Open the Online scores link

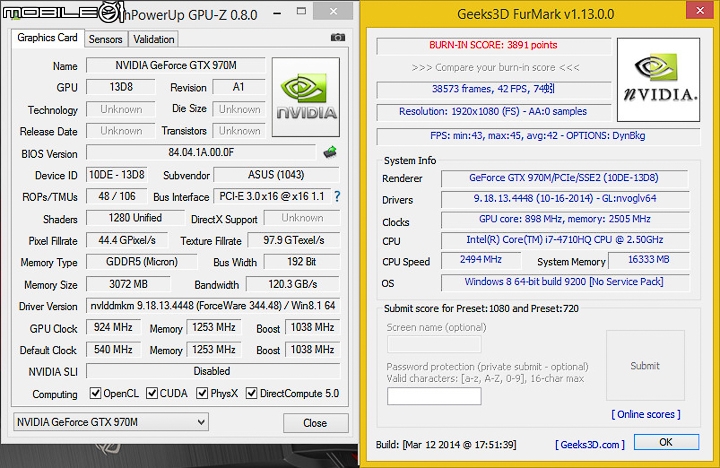pos(646,414)
